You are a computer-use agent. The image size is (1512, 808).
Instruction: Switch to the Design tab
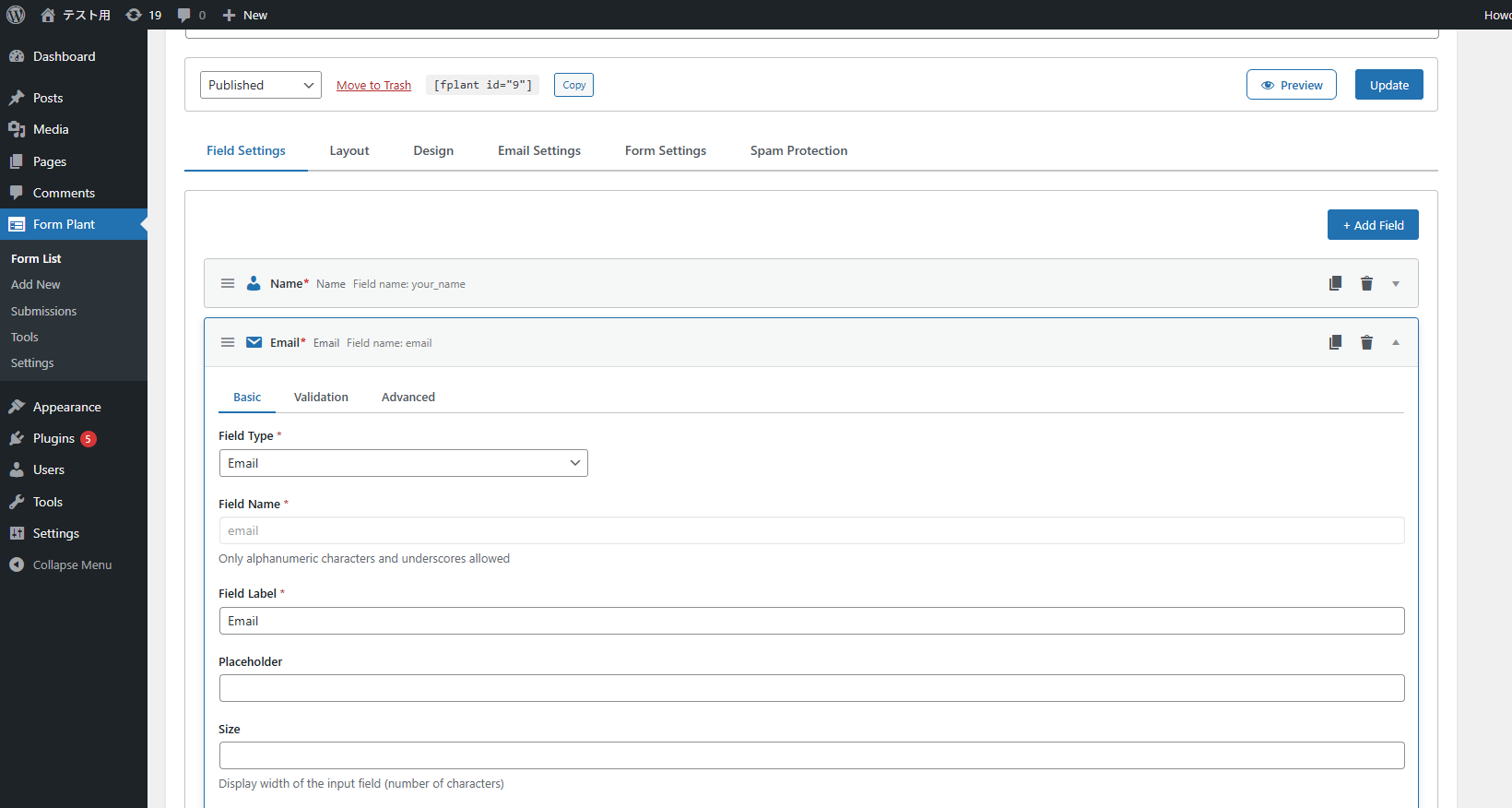433,150
